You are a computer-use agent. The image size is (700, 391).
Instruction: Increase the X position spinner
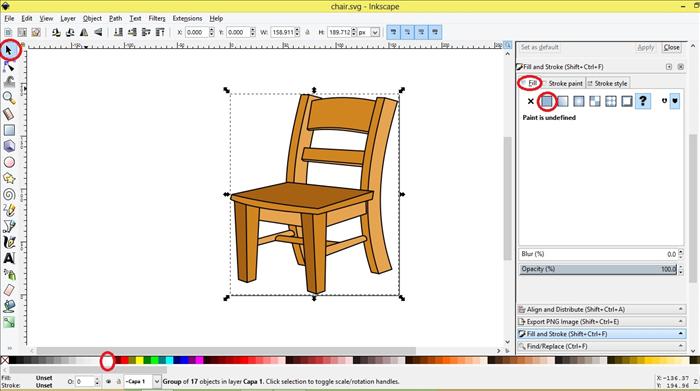click(212, 30)
